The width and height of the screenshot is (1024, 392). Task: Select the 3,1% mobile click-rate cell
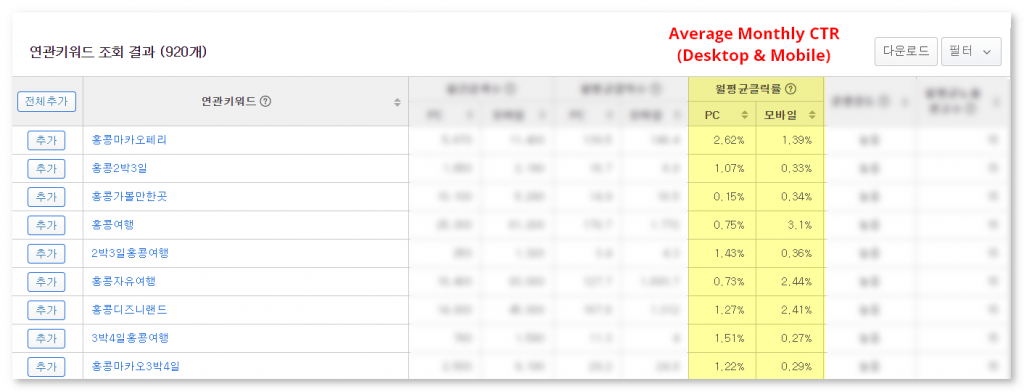[x=790, y=225]
